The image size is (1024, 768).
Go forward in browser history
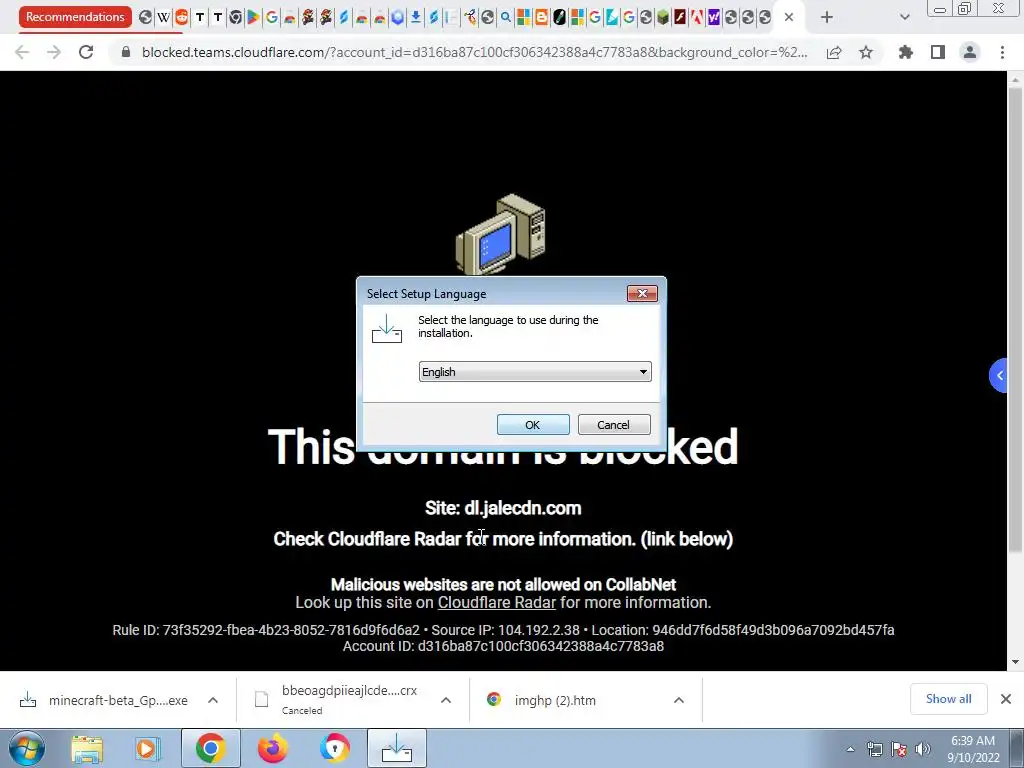[54, 52]
